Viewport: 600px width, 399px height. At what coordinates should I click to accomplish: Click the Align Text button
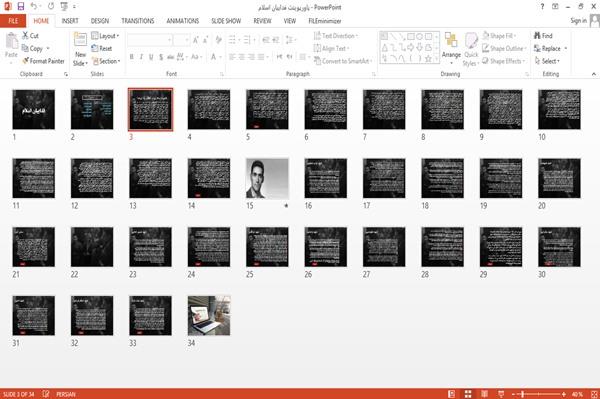pyautogui.click(x=331, y=48)
